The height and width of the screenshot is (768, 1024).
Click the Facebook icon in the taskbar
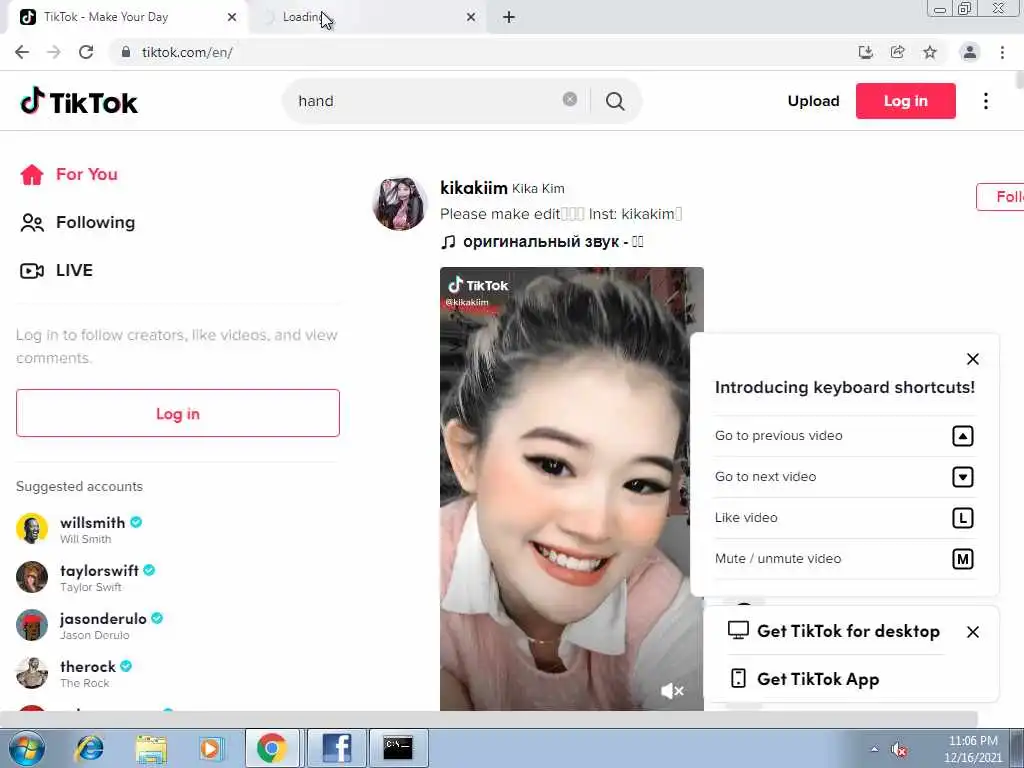[337, 748]
